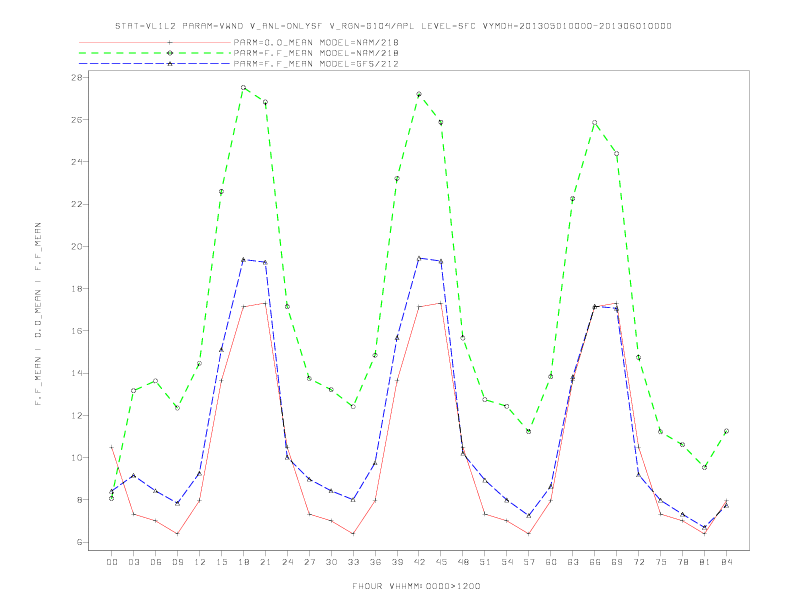Screen dimensions: 792x612
Task: Select legend entry PARM=F.F_MEAN MODEL=GFS/212
Action: 316,64
